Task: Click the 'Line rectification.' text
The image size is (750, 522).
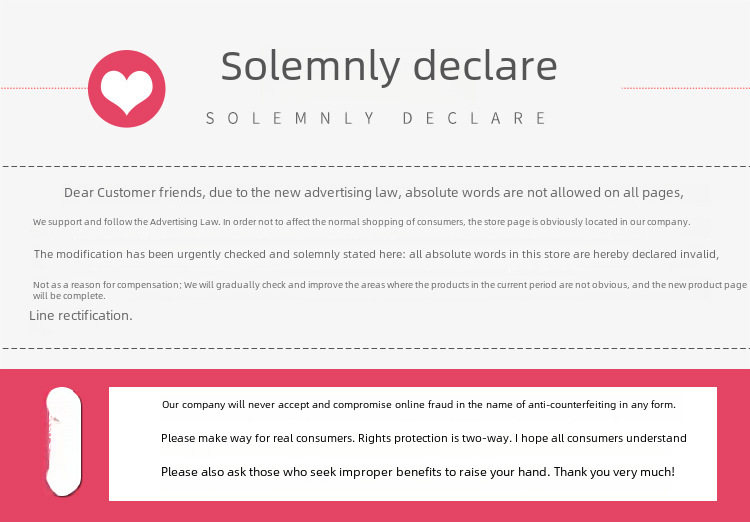Action: point(81,315)
